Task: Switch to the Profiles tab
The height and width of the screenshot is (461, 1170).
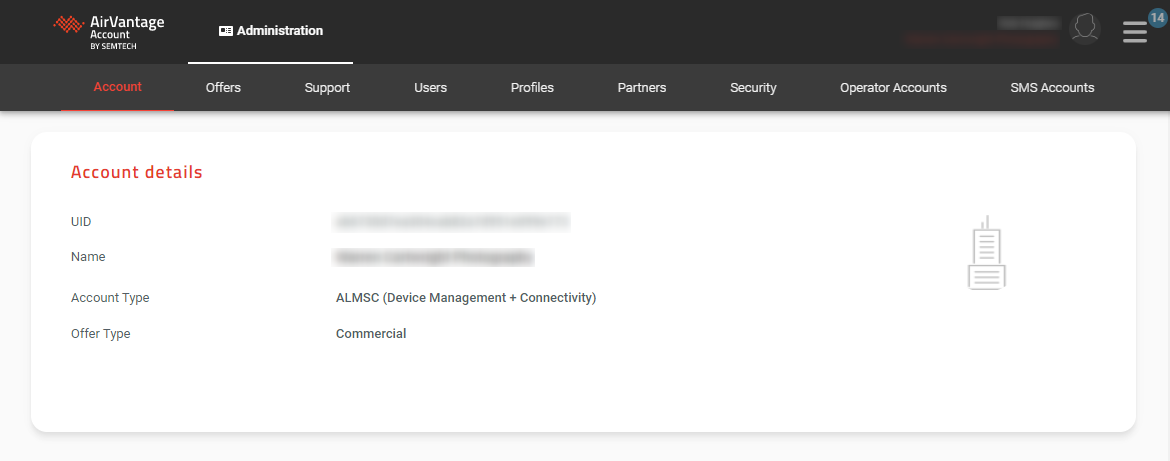Action: tap(532, 88)
